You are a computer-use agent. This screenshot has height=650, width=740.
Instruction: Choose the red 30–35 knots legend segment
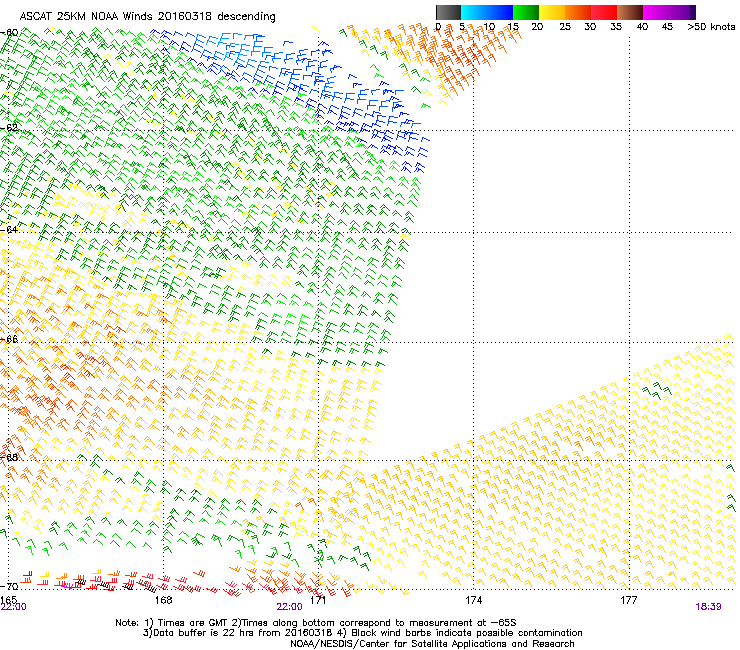click(x=604, y=12)
